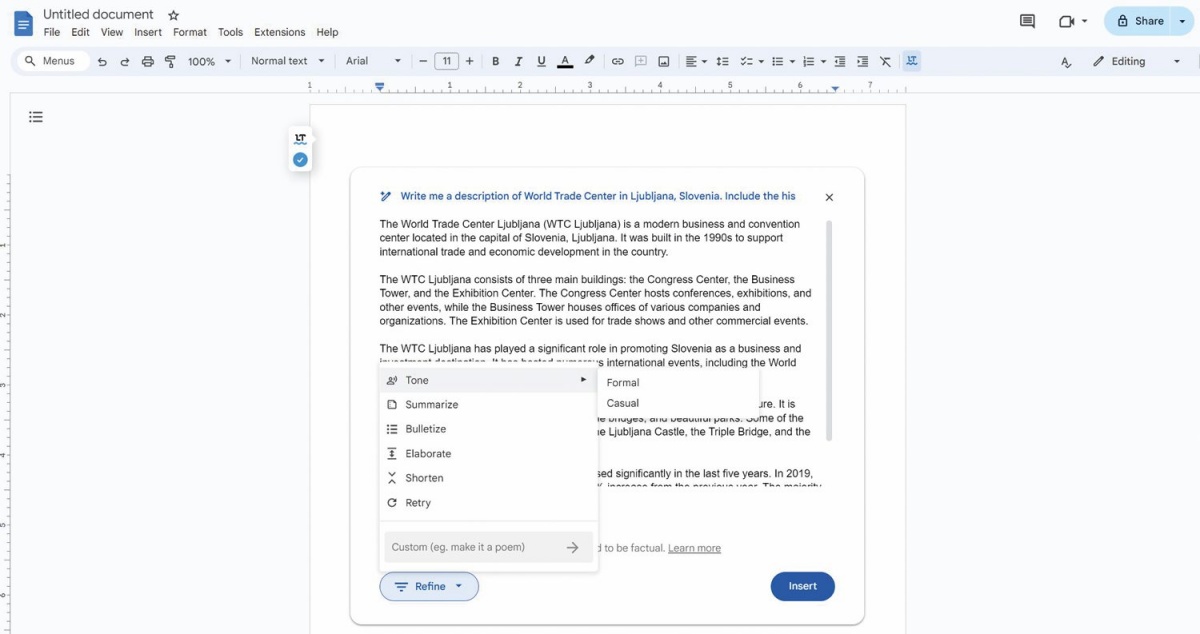Open the Tools menu
The image size is (1200, 634).
pos(230,32)
